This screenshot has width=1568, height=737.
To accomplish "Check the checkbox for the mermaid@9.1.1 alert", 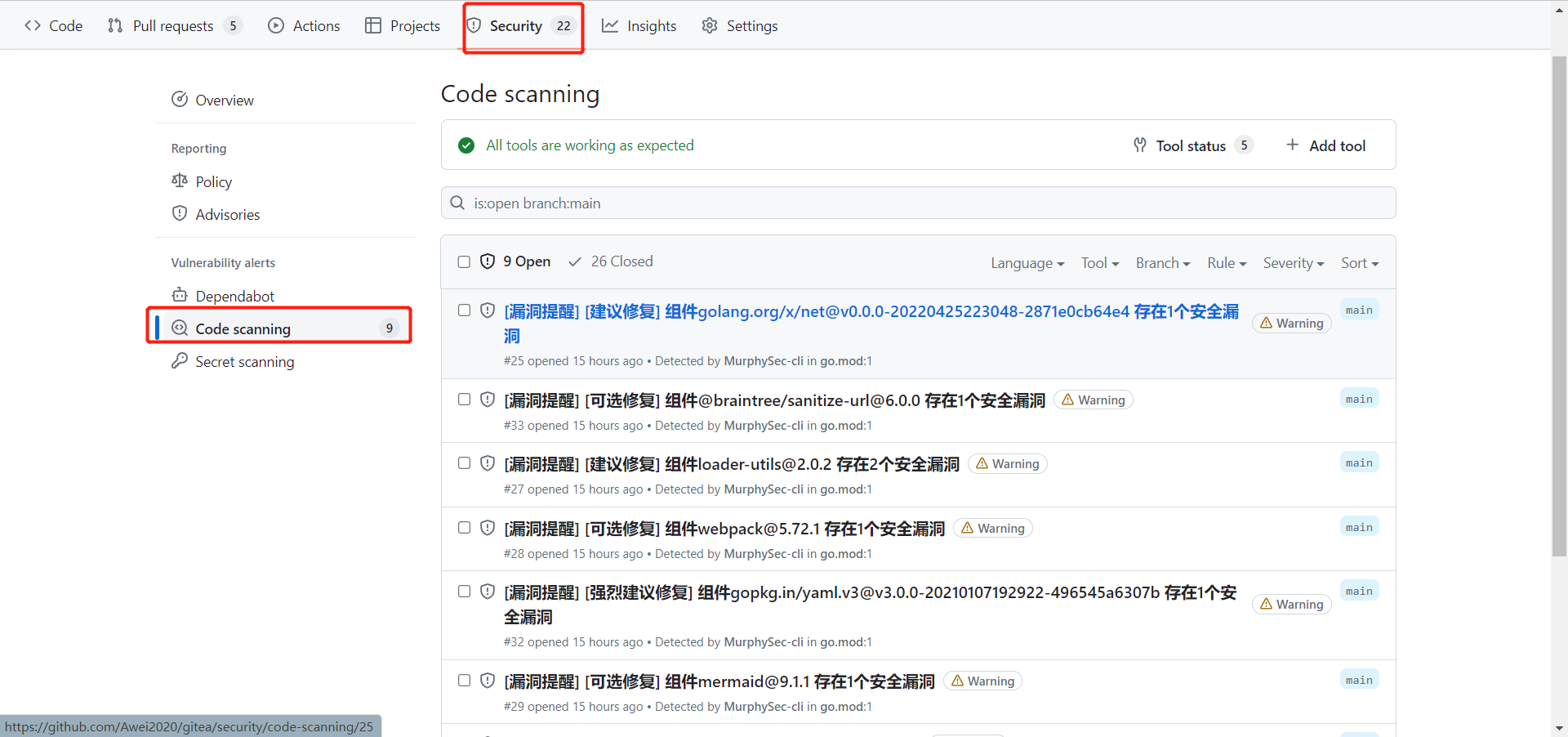I will point(464,680).
